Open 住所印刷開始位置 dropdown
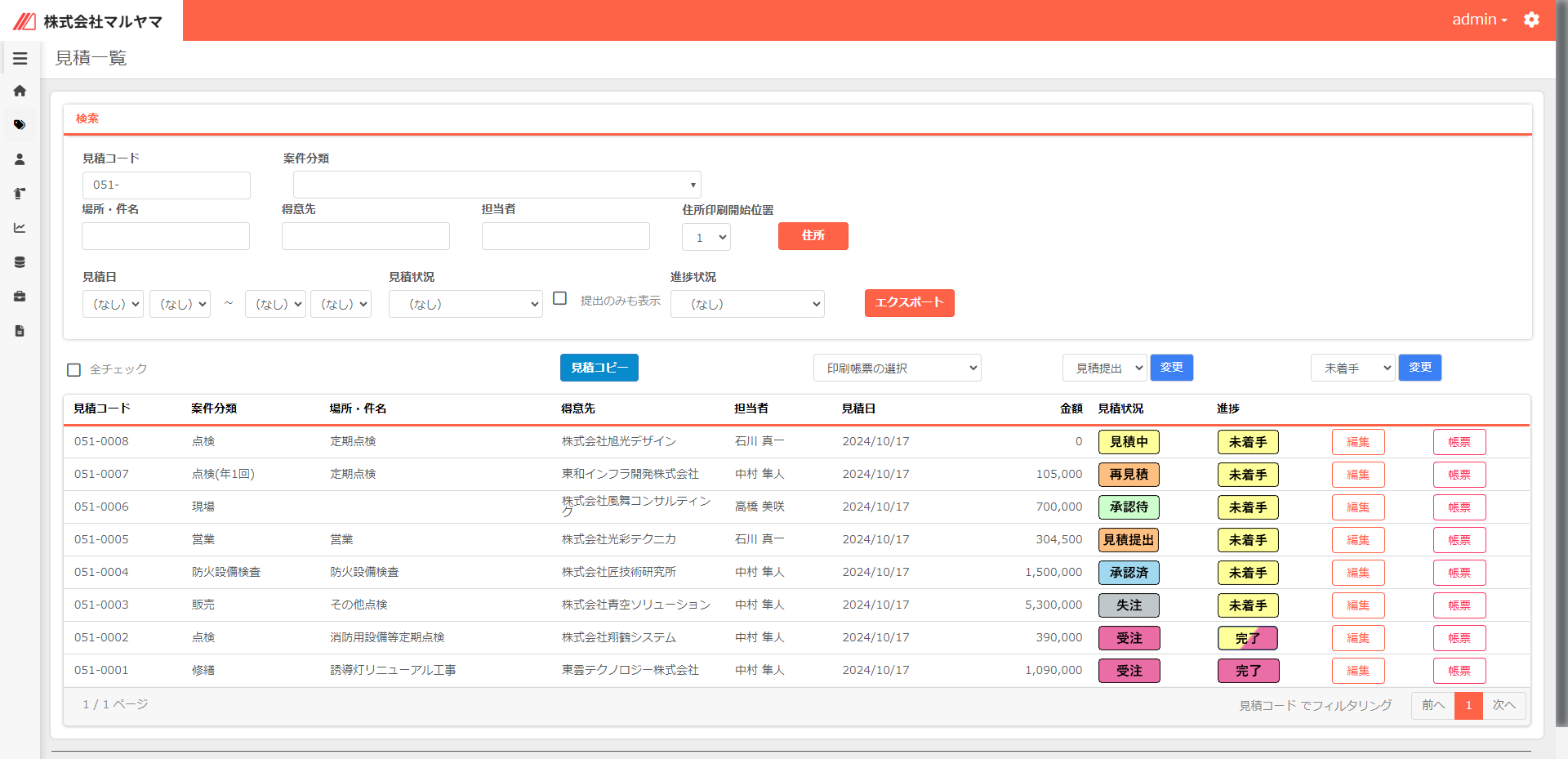 706,238
